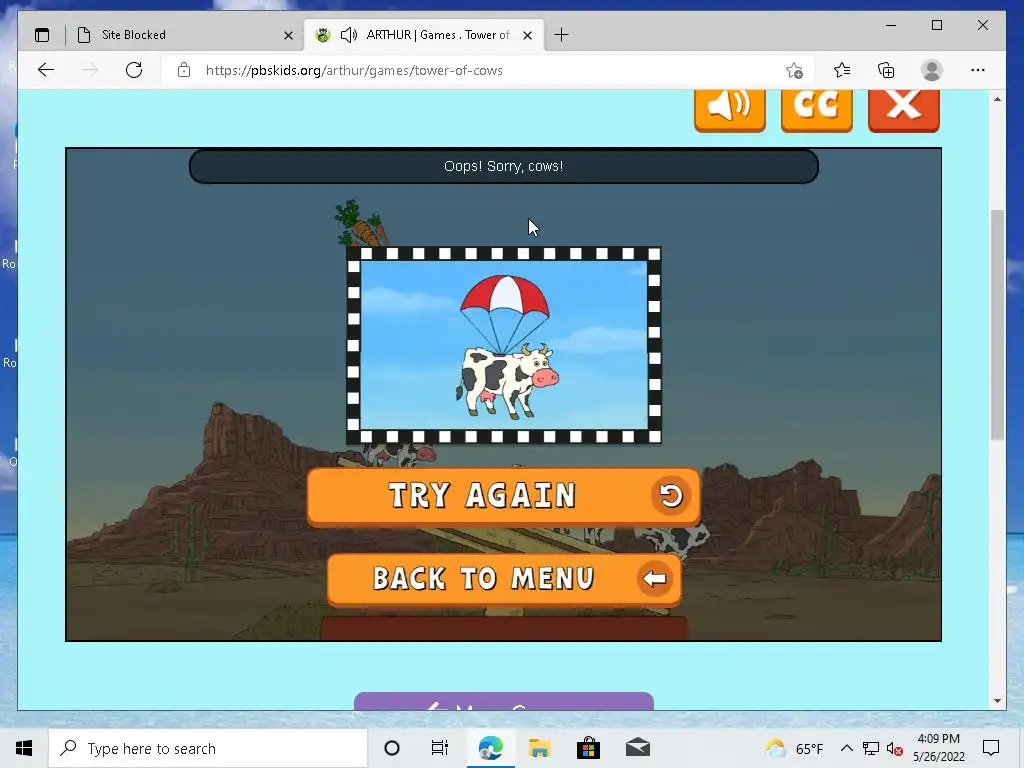This screenshot has height=768, width=1024.
Task: Open the Favorites list icon
Action: [842, 70]
